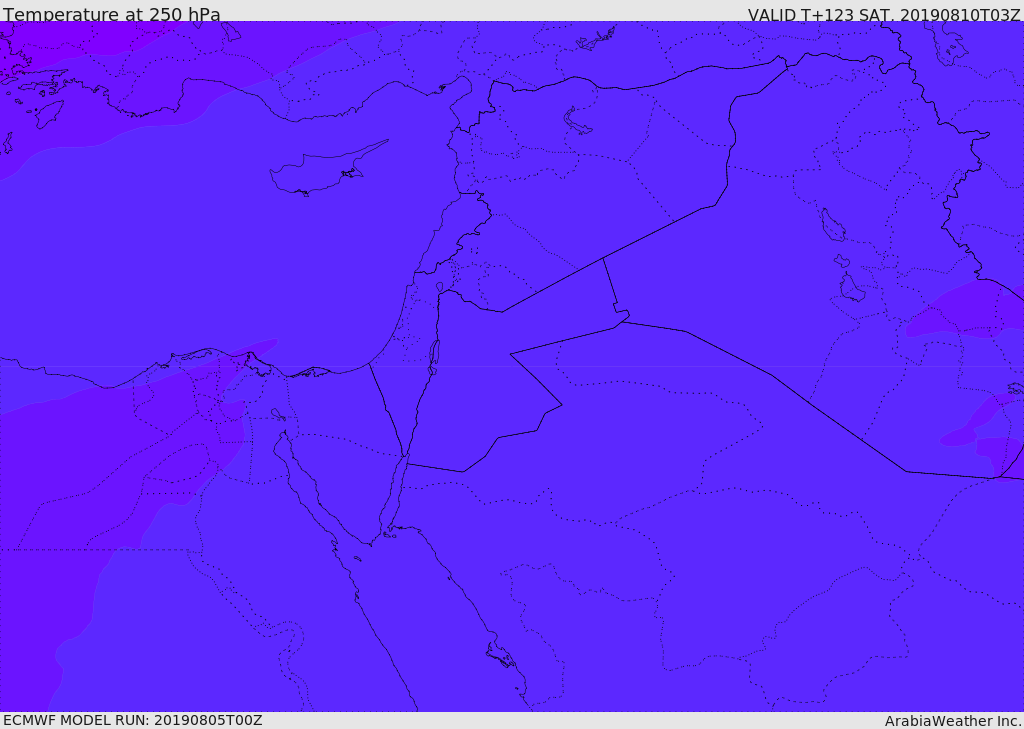The height and width of the screenshot is (729, 1024).
Task: Click the island of Cyprus
Action: [x=318, y=172]
